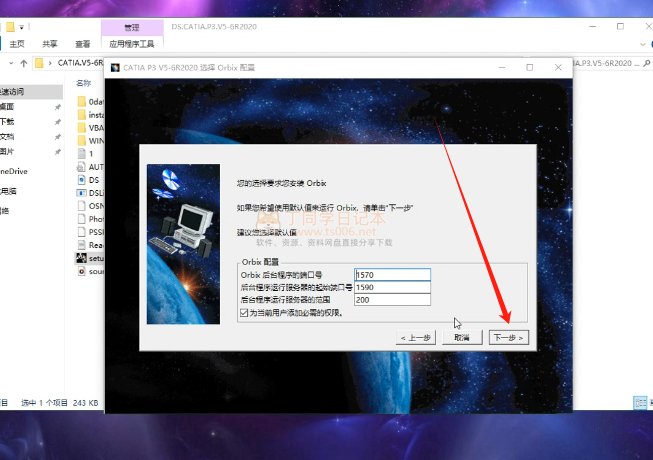Switch to details view icon in Explorer status bar
The height and width of the screenshot is (460, 653).
tap(640, 403)
